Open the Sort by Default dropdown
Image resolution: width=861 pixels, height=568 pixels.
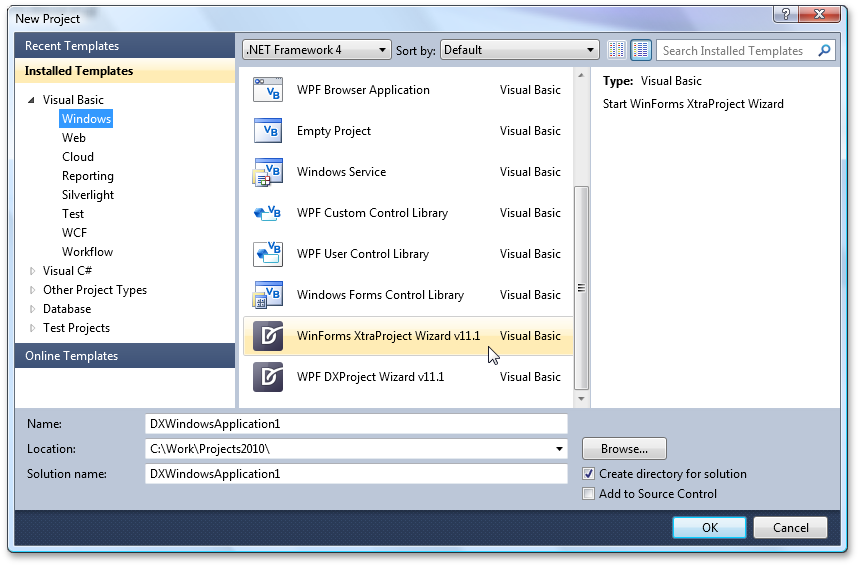(519, 50)
